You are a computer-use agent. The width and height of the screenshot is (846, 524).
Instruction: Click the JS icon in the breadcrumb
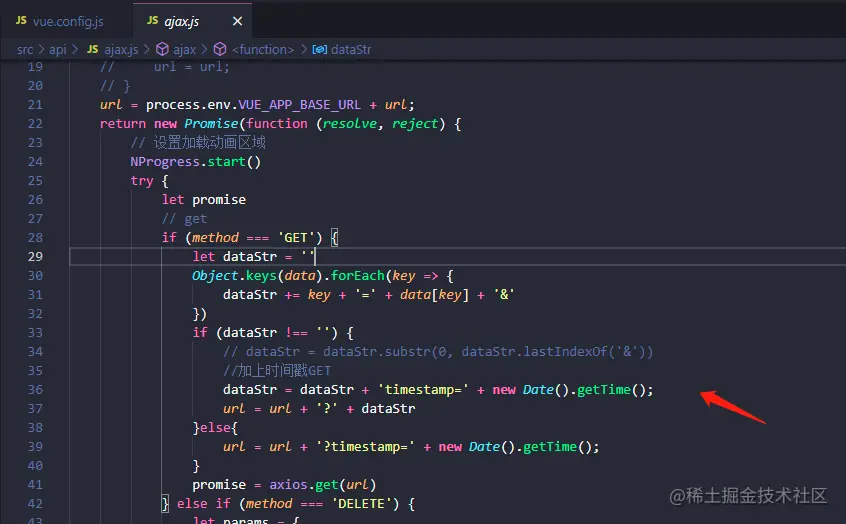[x=93, y=49]
